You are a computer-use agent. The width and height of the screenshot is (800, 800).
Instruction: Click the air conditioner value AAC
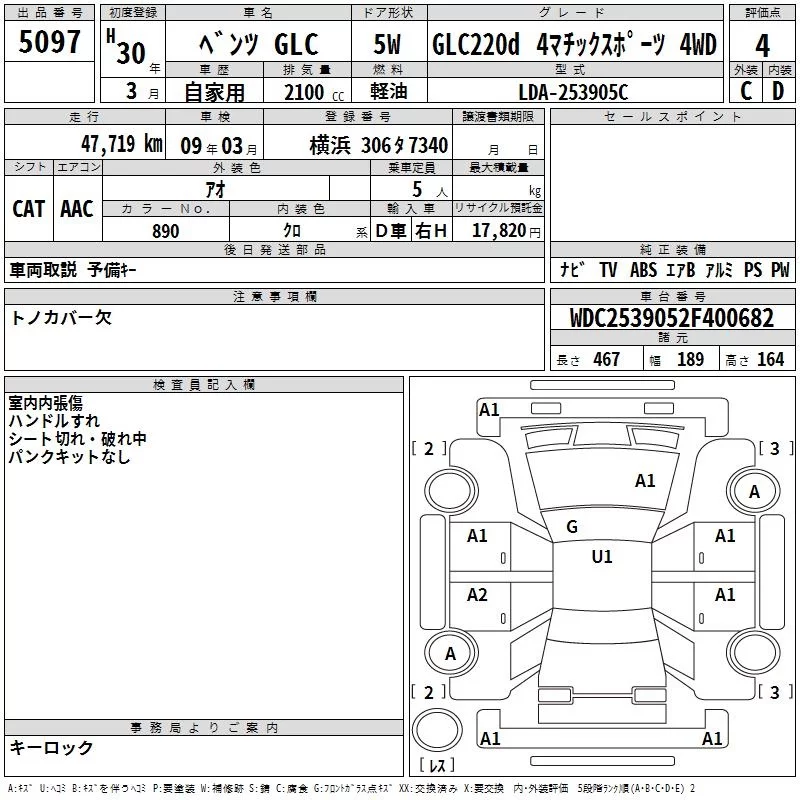77,209
